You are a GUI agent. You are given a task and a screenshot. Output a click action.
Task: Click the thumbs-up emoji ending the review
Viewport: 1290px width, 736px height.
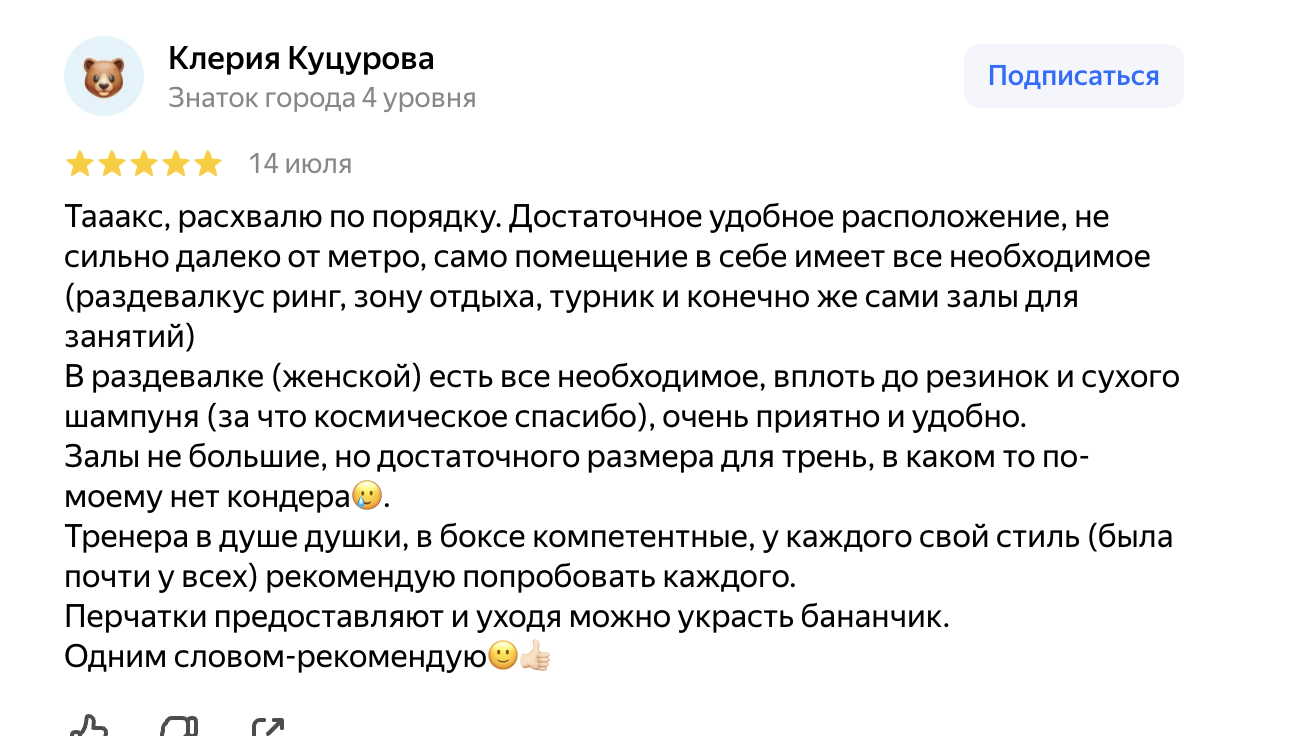tap(535, 657)
